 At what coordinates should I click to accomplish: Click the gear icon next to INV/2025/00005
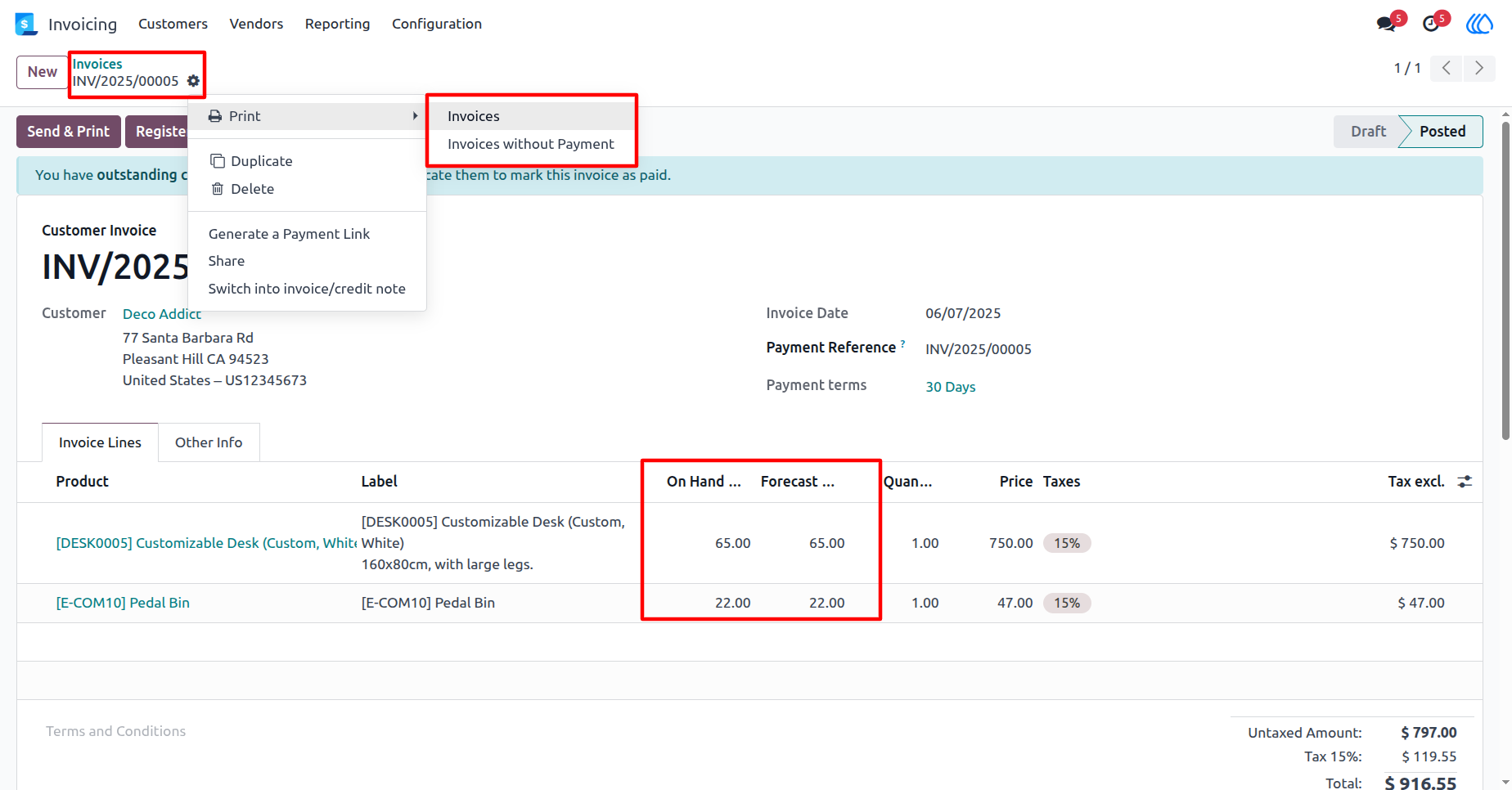193,81
